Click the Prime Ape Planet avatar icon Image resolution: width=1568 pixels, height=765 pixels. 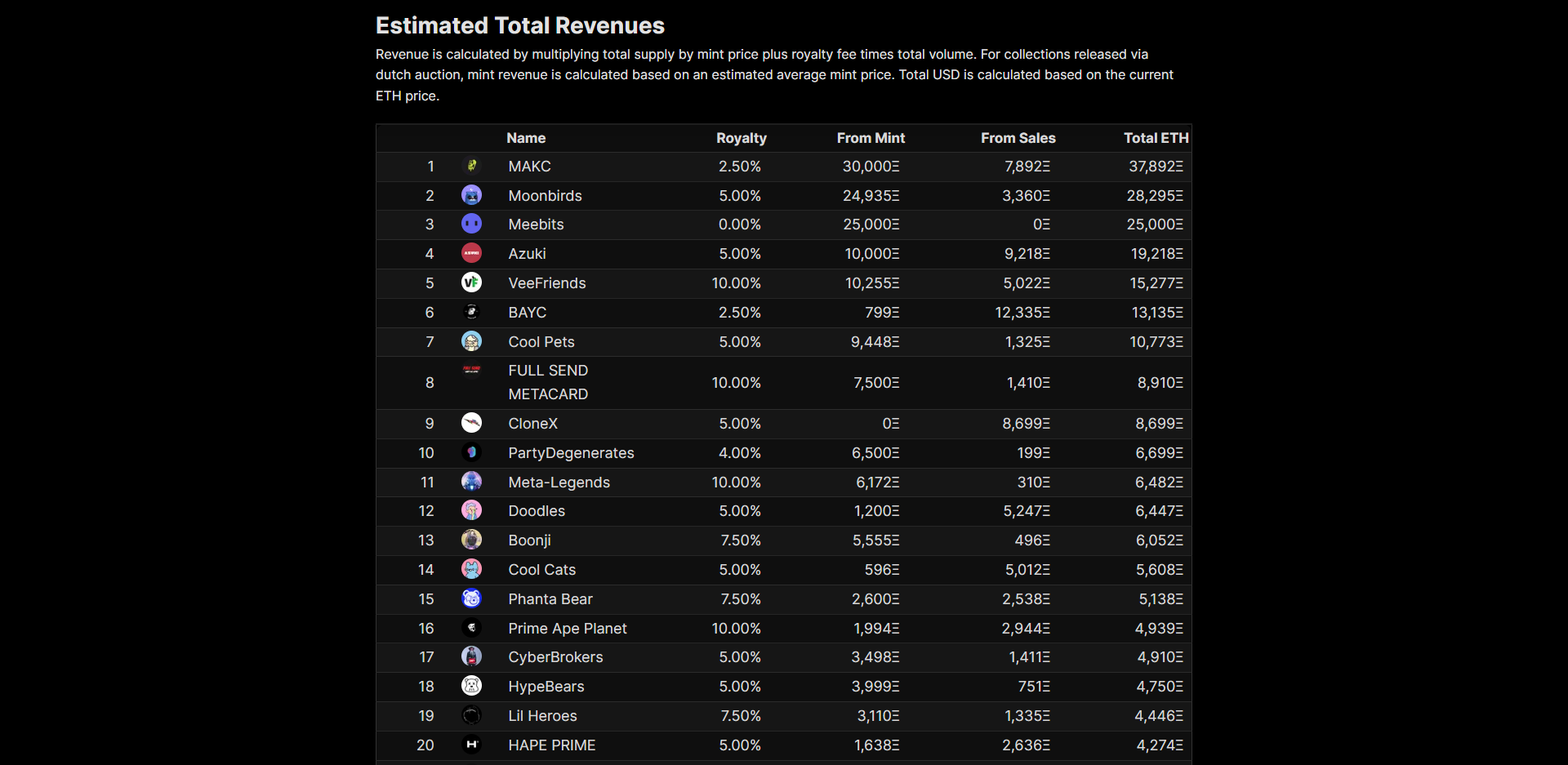coord(471,628)
